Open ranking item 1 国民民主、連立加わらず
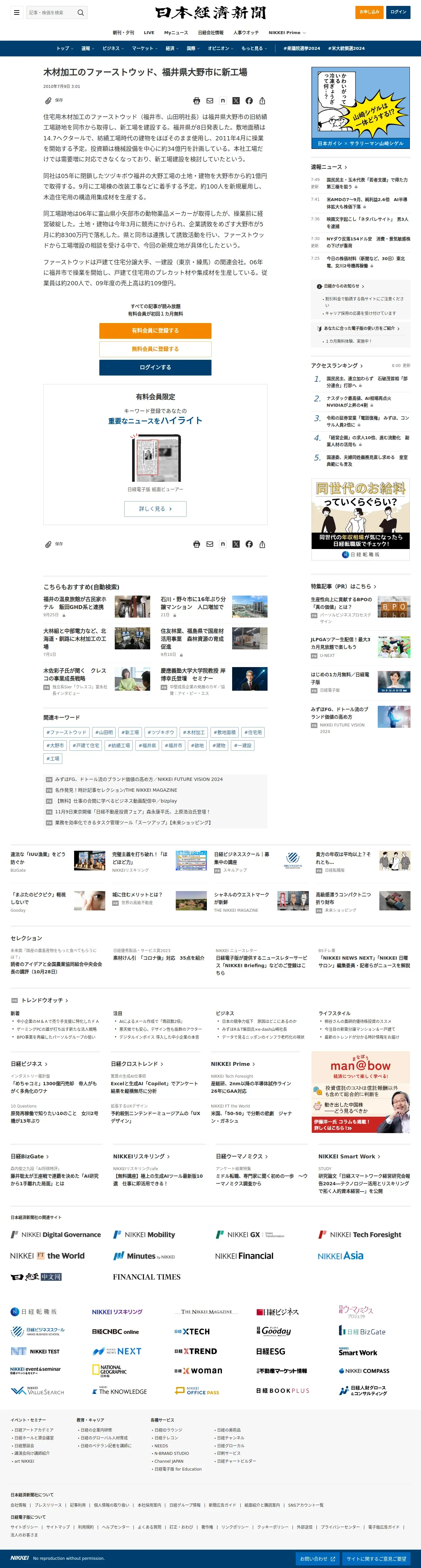The image size is (421, 1568). [x=368, y=382]
